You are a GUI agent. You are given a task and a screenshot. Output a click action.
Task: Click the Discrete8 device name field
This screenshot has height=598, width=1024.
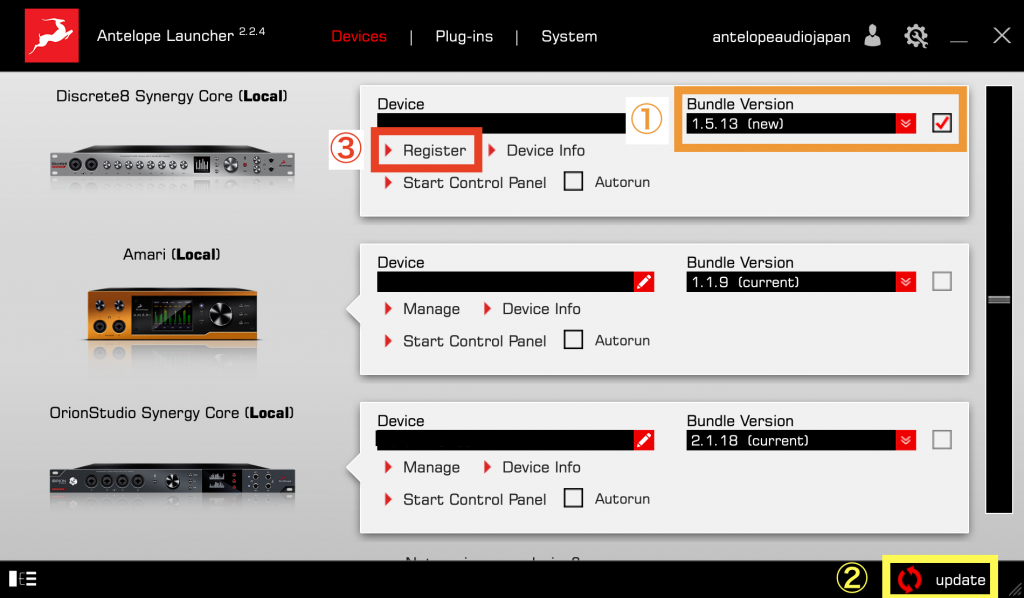click(501, 123)
